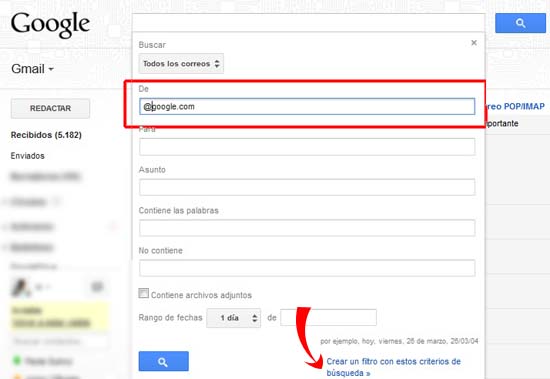Open the Enviados folder

[x=27, y=156]
